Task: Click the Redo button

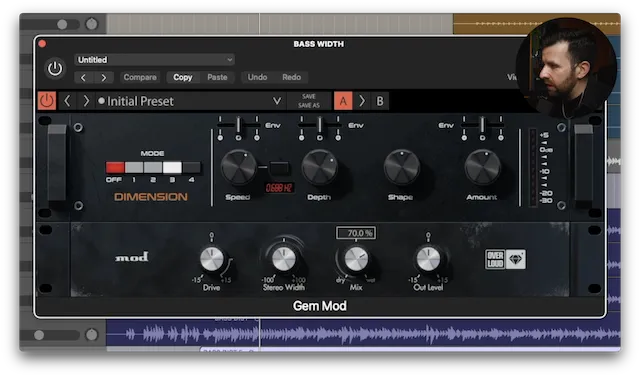Action: [x=291, y=77]
